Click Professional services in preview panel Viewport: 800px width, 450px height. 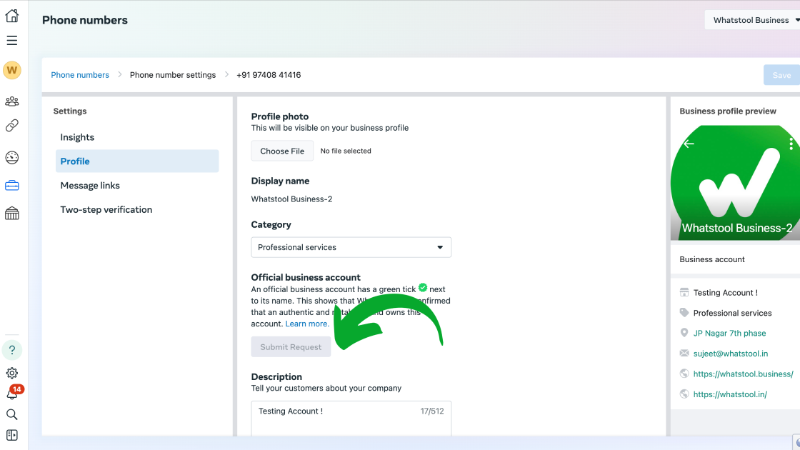click(x=732, y=313)
